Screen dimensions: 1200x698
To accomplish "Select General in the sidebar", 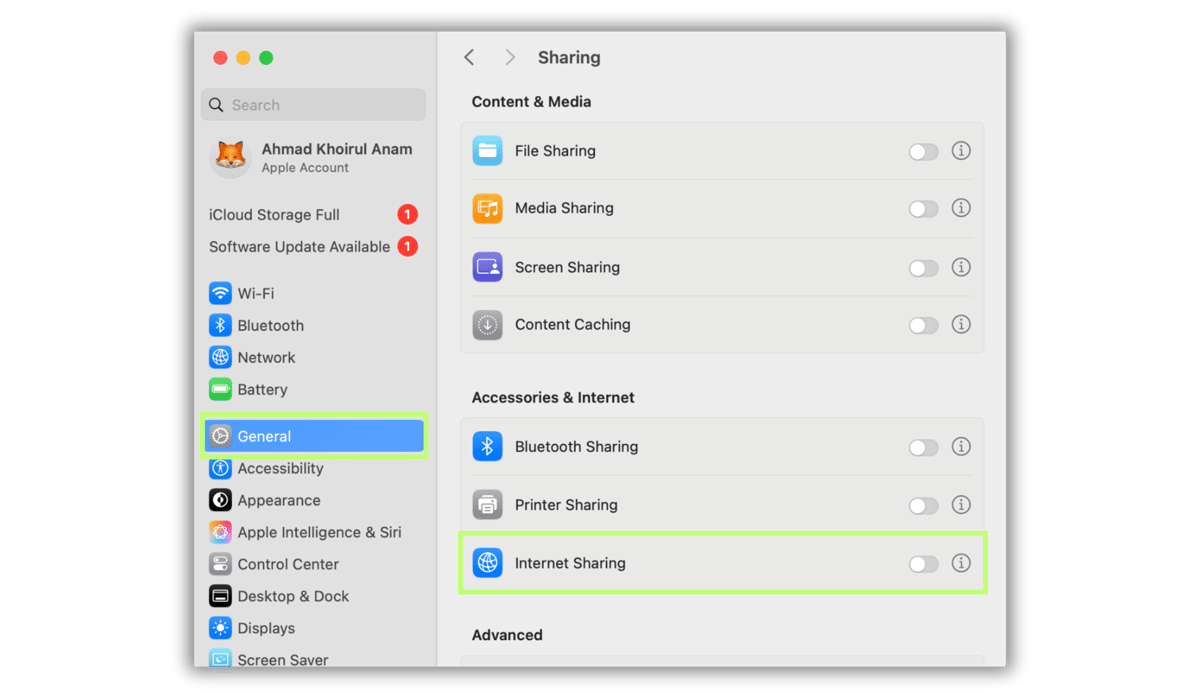I will pos(314,436).
